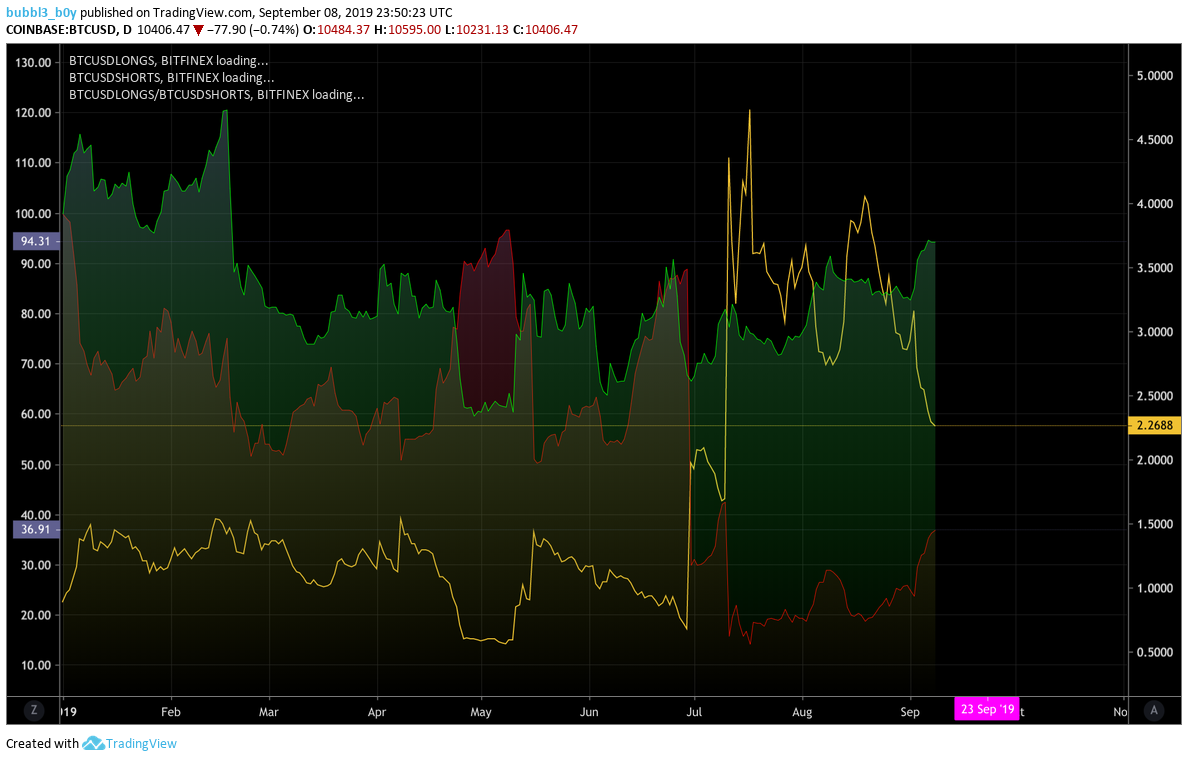Screen dimensions: 1188x761
Task: Click the Mar label on time axis
Action: (x=268, y=712)
